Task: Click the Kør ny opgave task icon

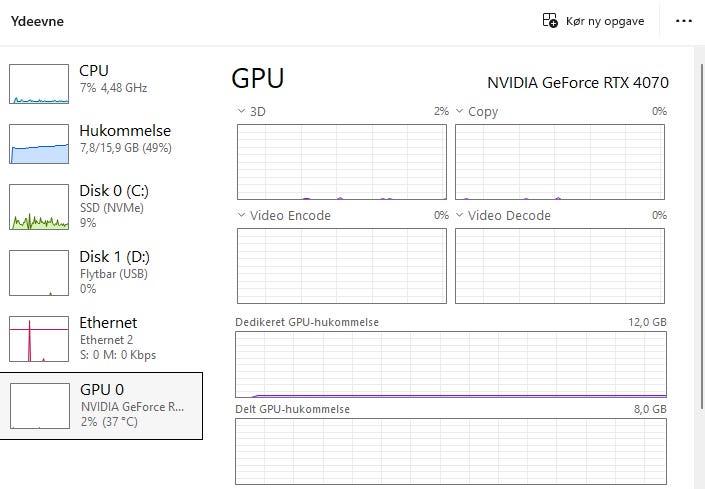Action: tap(550, 20)
